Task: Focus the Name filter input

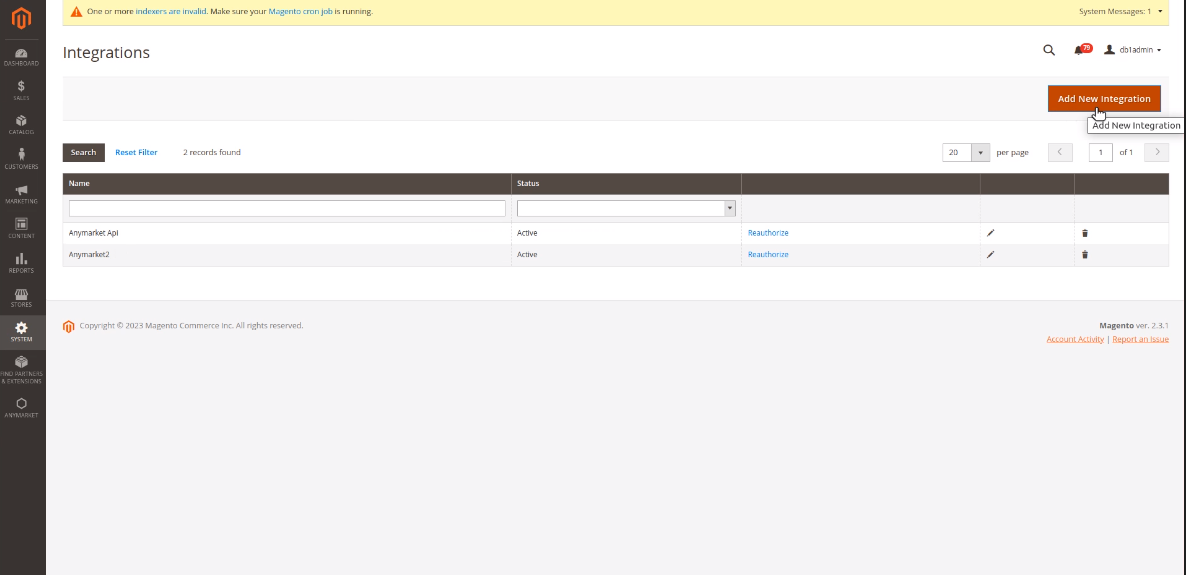Action: pos(287,208)
